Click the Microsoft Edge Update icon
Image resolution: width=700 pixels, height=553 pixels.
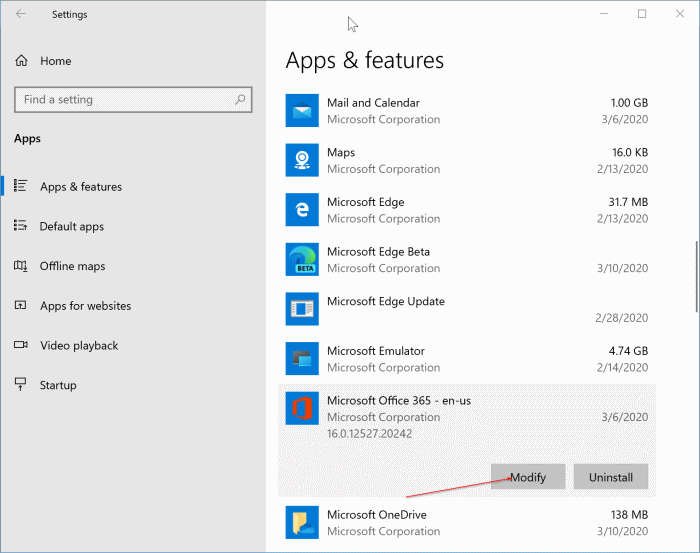click(x=302, y=309)
